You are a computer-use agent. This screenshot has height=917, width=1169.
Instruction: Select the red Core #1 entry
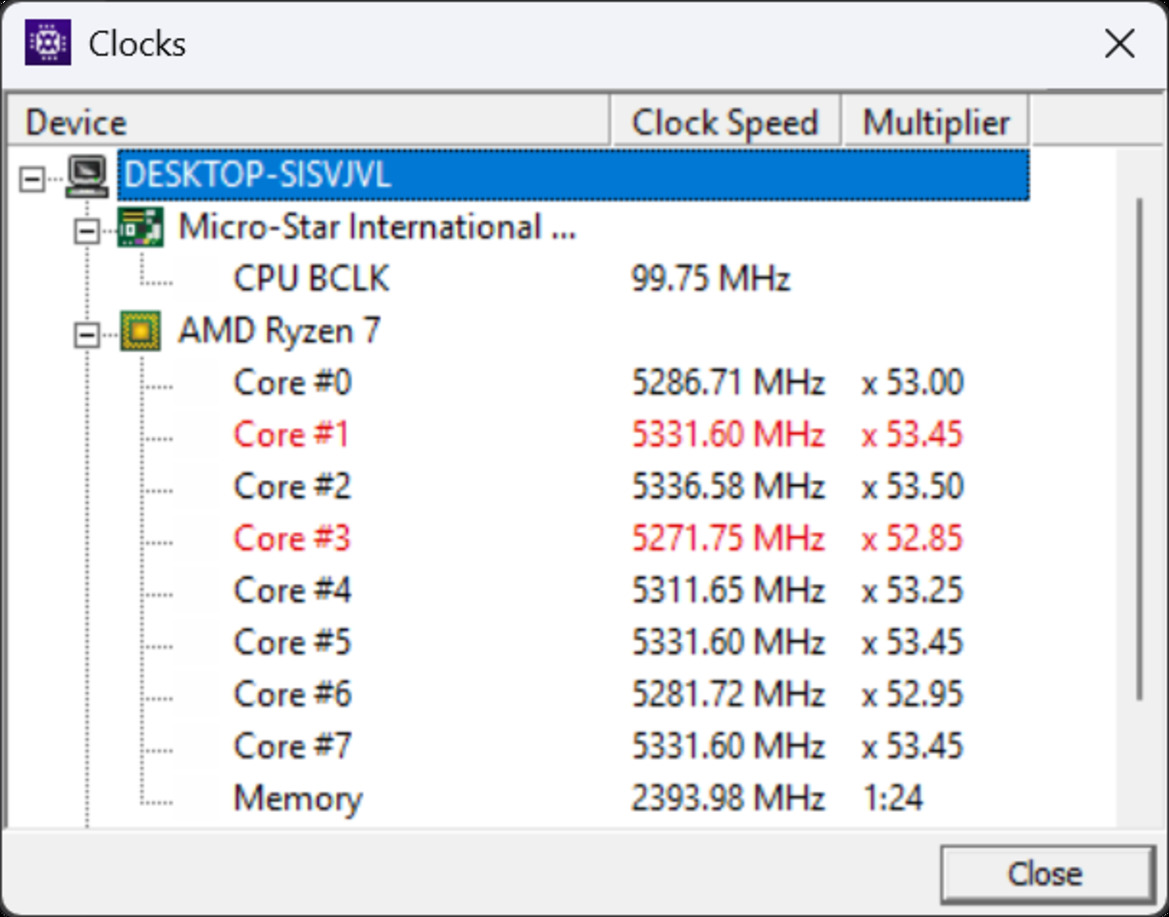point(292,435)
